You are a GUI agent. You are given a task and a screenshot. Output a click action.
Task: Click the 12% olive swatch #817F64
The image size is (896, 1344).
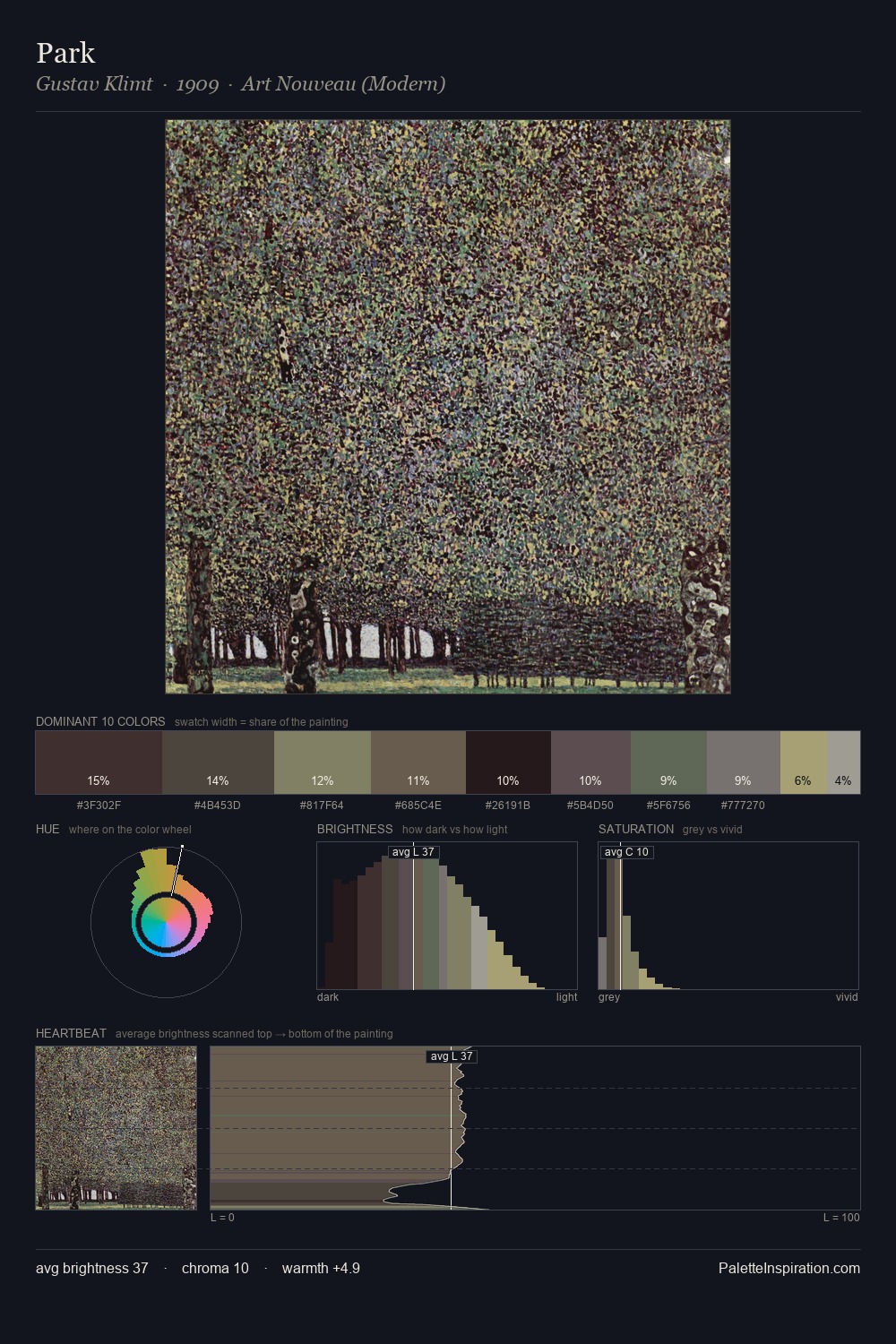tap(323, 762)
